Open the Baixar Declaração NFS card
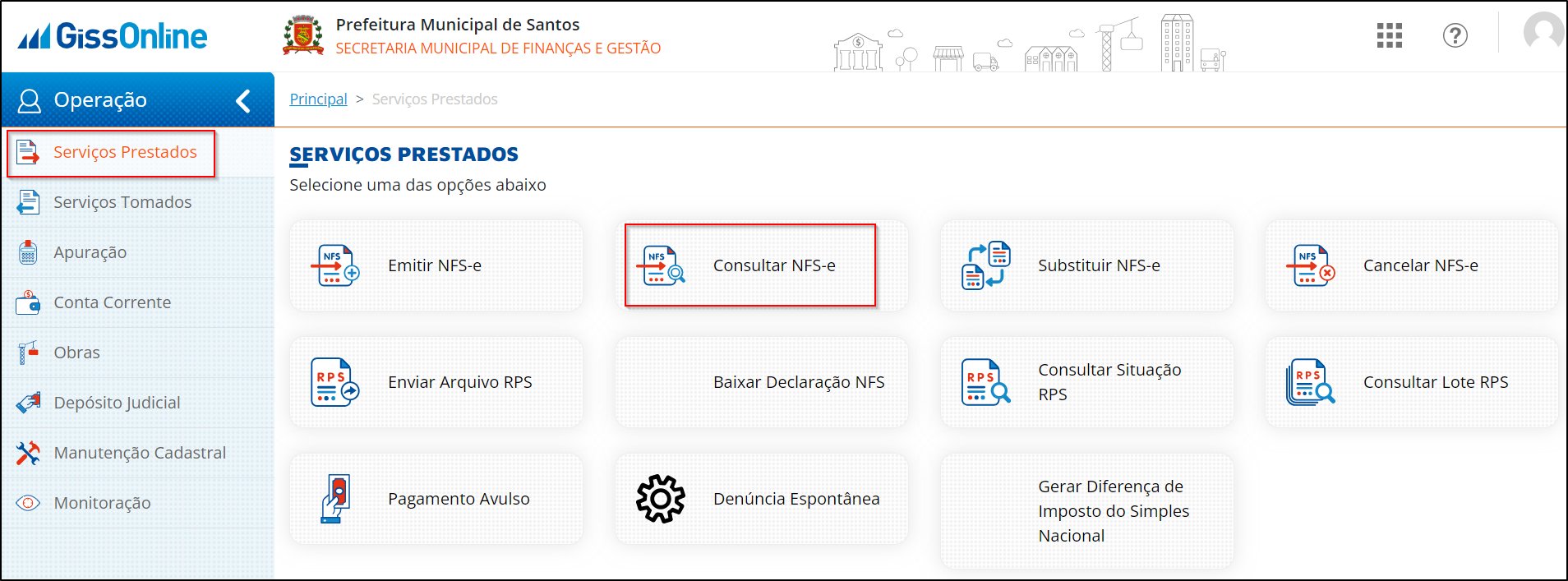The image size is (1568, 581). (762, 382)
